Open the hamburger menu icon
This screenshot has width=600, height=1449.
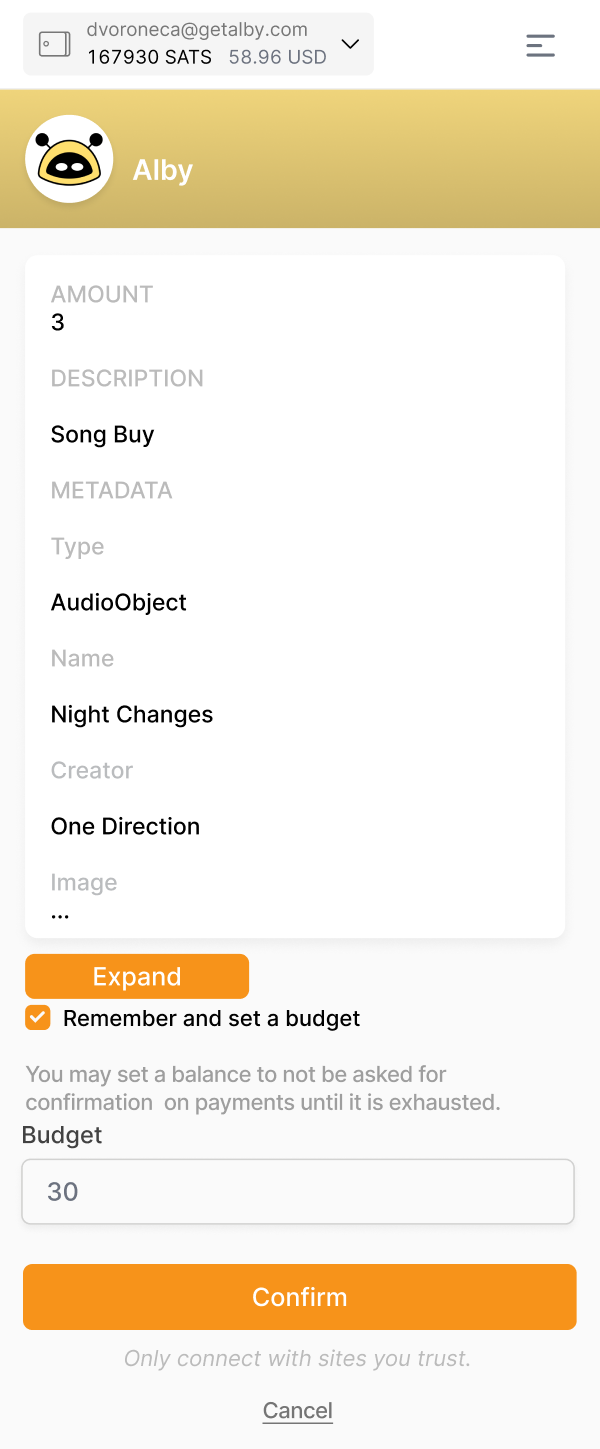tap(540, 45)
